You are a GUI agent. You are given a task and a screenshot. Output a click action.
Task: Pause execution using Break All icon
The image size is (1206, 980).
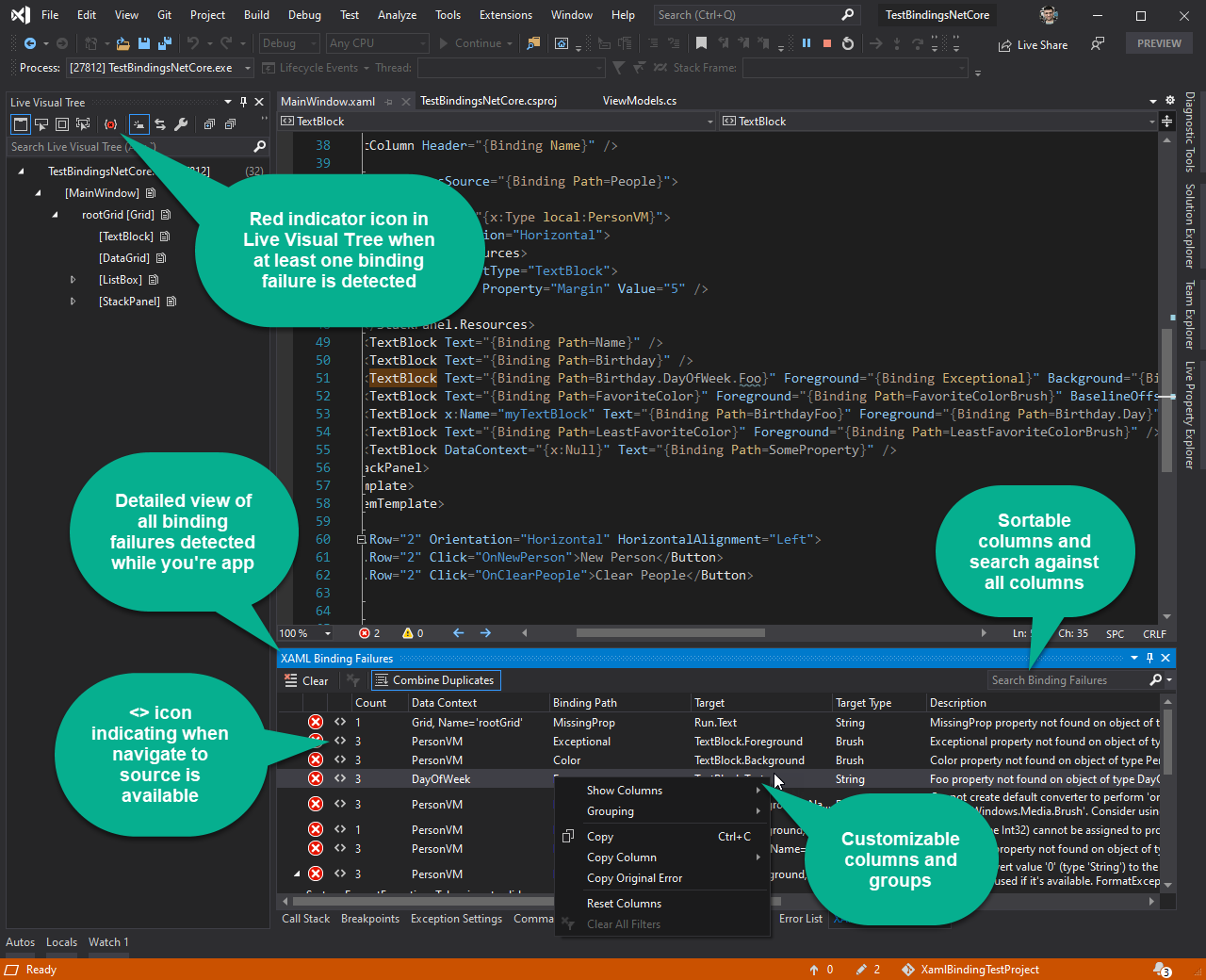(x=808, y=41)
